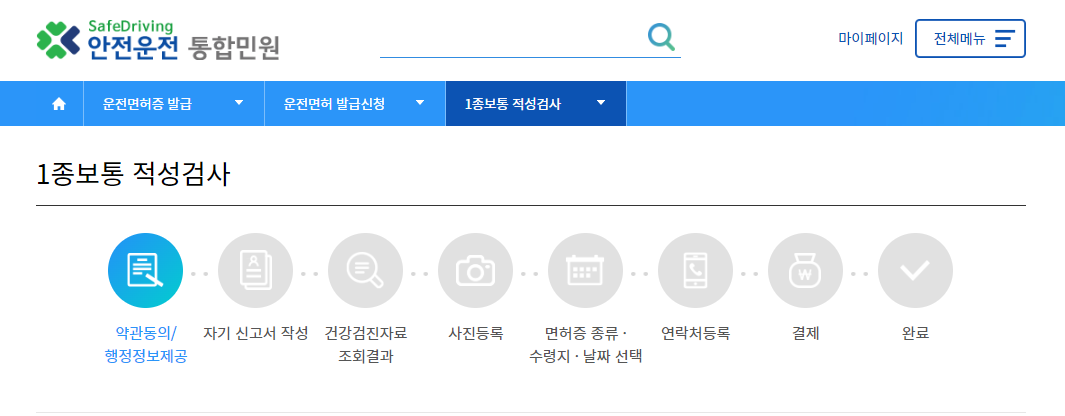Click the hamburger lines icon in 전체메뉴
Viewport: 1065px width, 416px height.
1005,39
